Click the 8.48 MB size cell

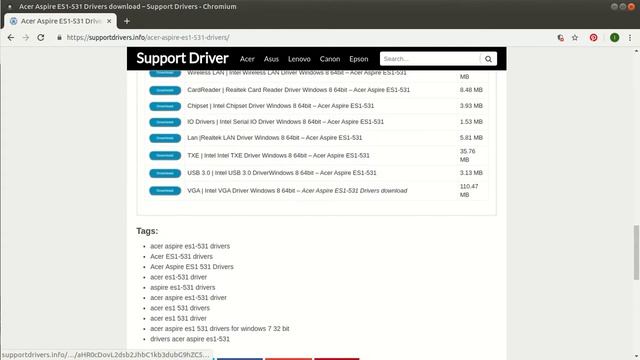(471, 90)
